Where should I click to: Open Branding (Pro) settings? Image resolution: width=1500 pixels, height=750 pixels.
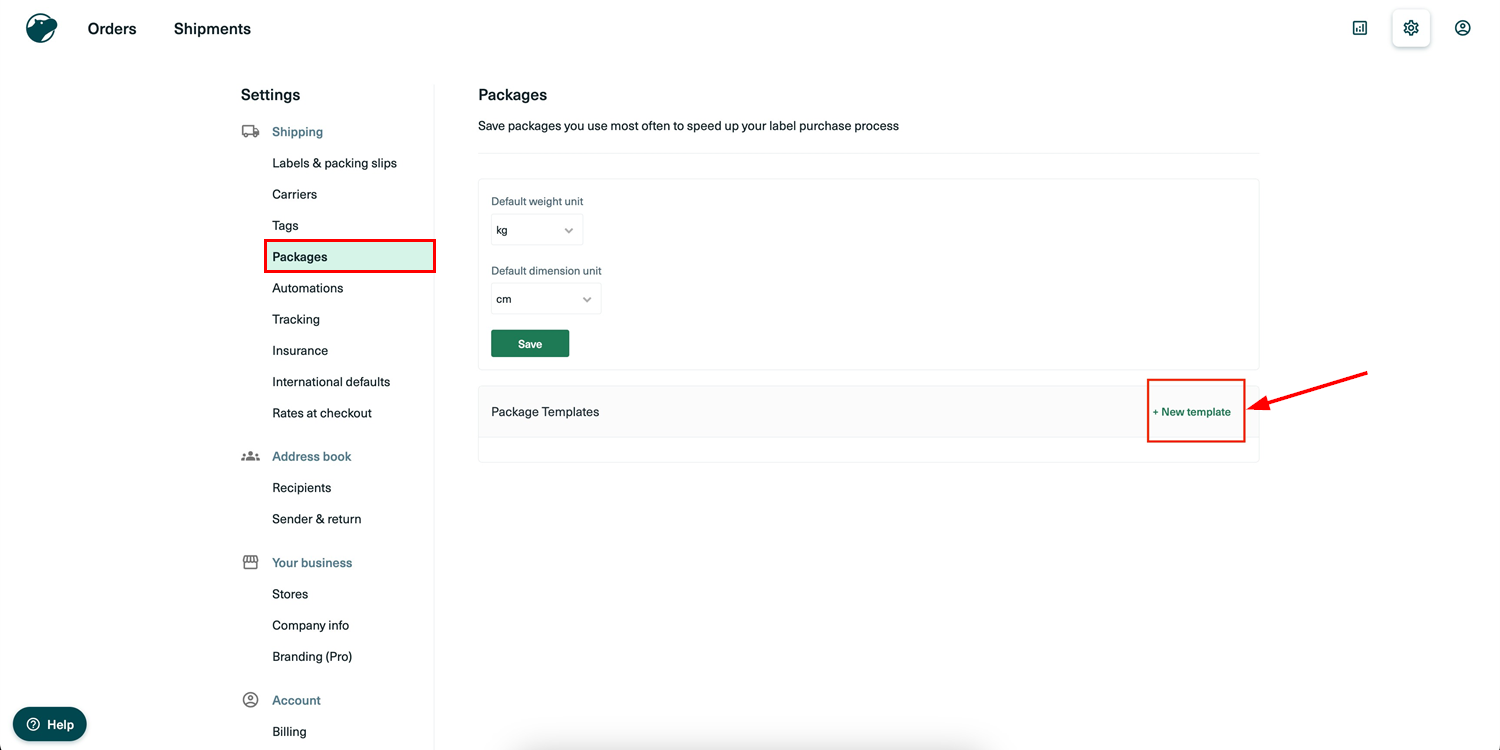[x=312, y=657]
